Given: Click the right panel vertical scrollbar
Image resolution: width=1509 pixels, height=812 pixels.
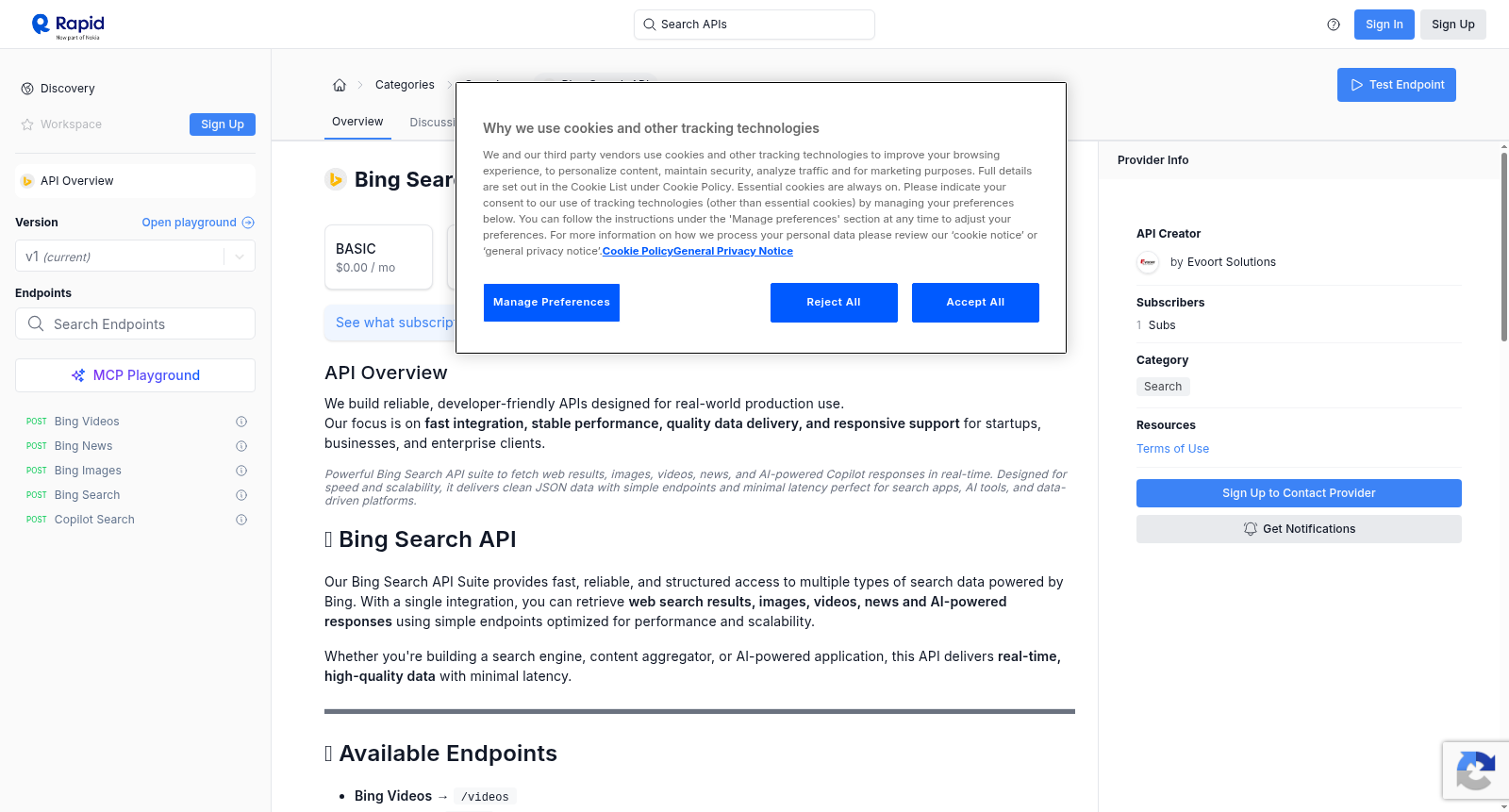Looking at the screenshot, I should pos(1503,245).
